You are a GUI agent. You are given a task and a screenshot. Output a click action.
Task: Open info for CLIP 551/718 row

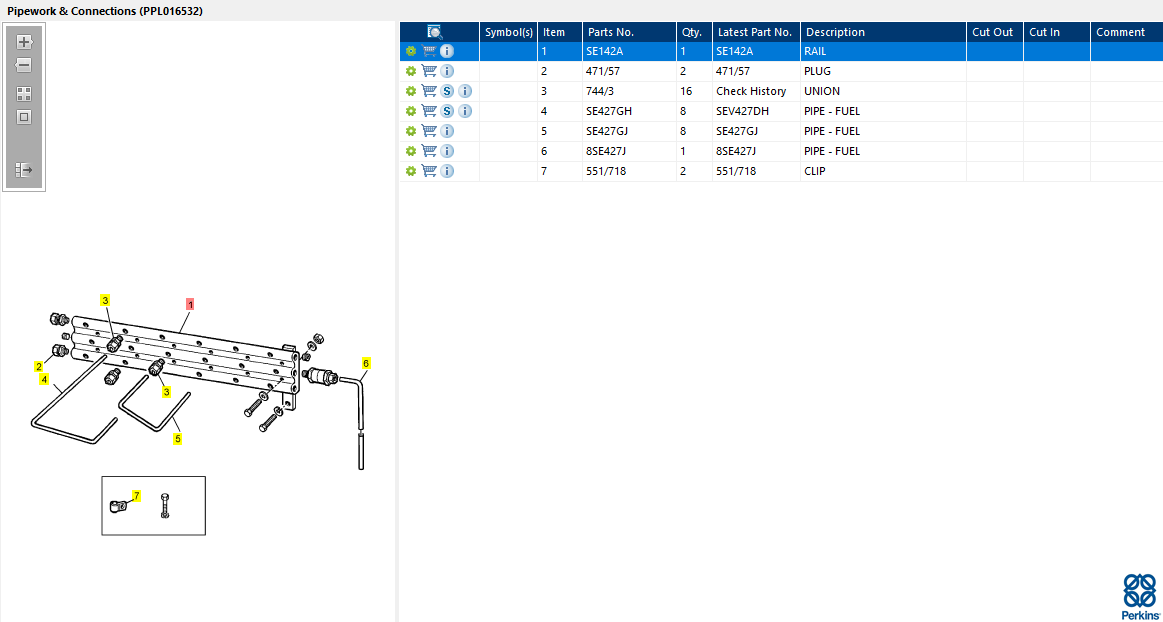[x=447, y=171]
